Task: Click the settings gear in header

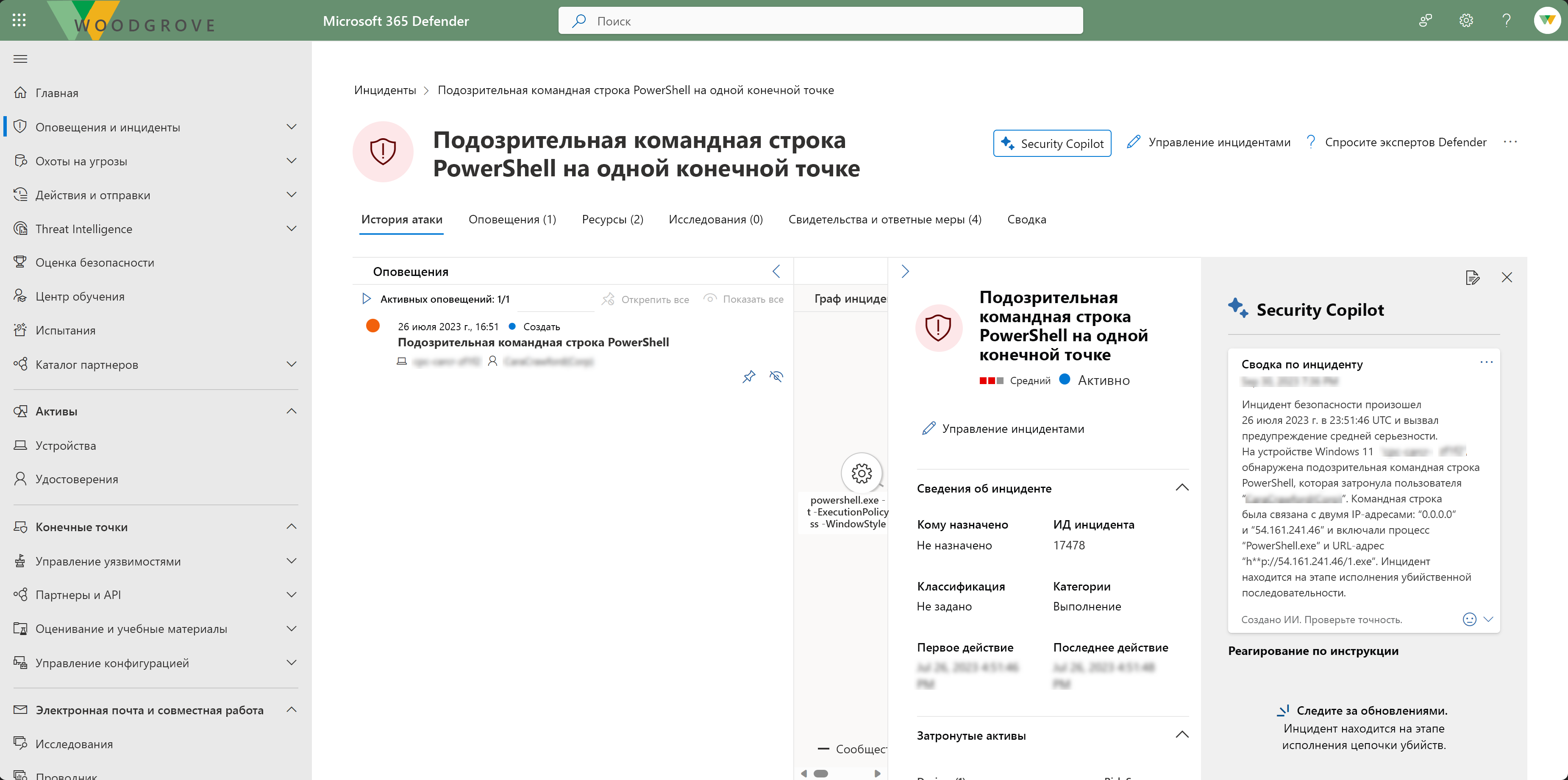Action: (x=1466, y=21)
